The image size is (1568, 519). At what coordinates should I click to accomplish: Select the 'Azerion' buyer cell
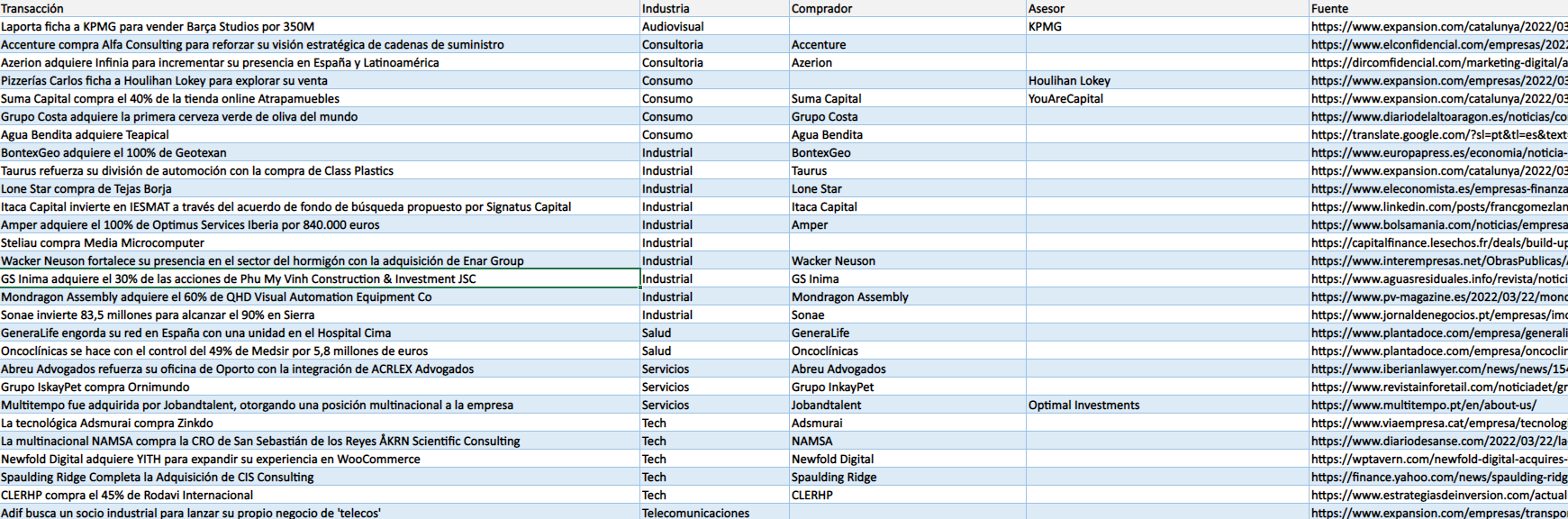coord(907,62)
